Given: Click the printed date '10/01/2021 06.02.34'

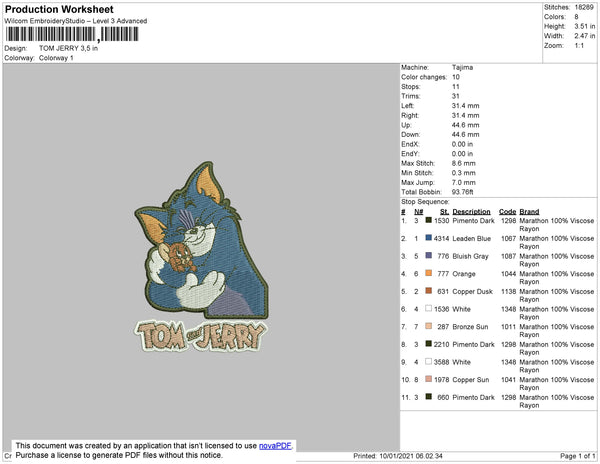Looking at the screenshot, I should pos(411,456).
